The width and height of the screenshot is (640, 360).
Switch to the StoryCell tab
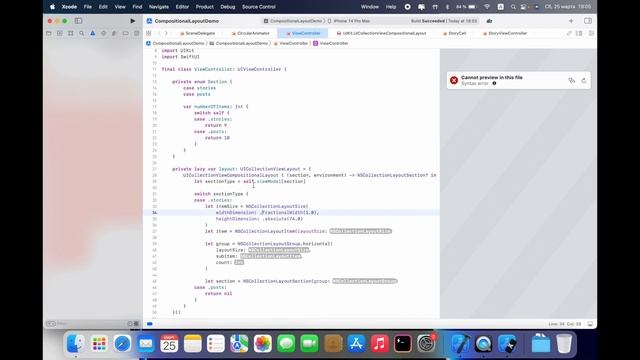click(454, 33)
